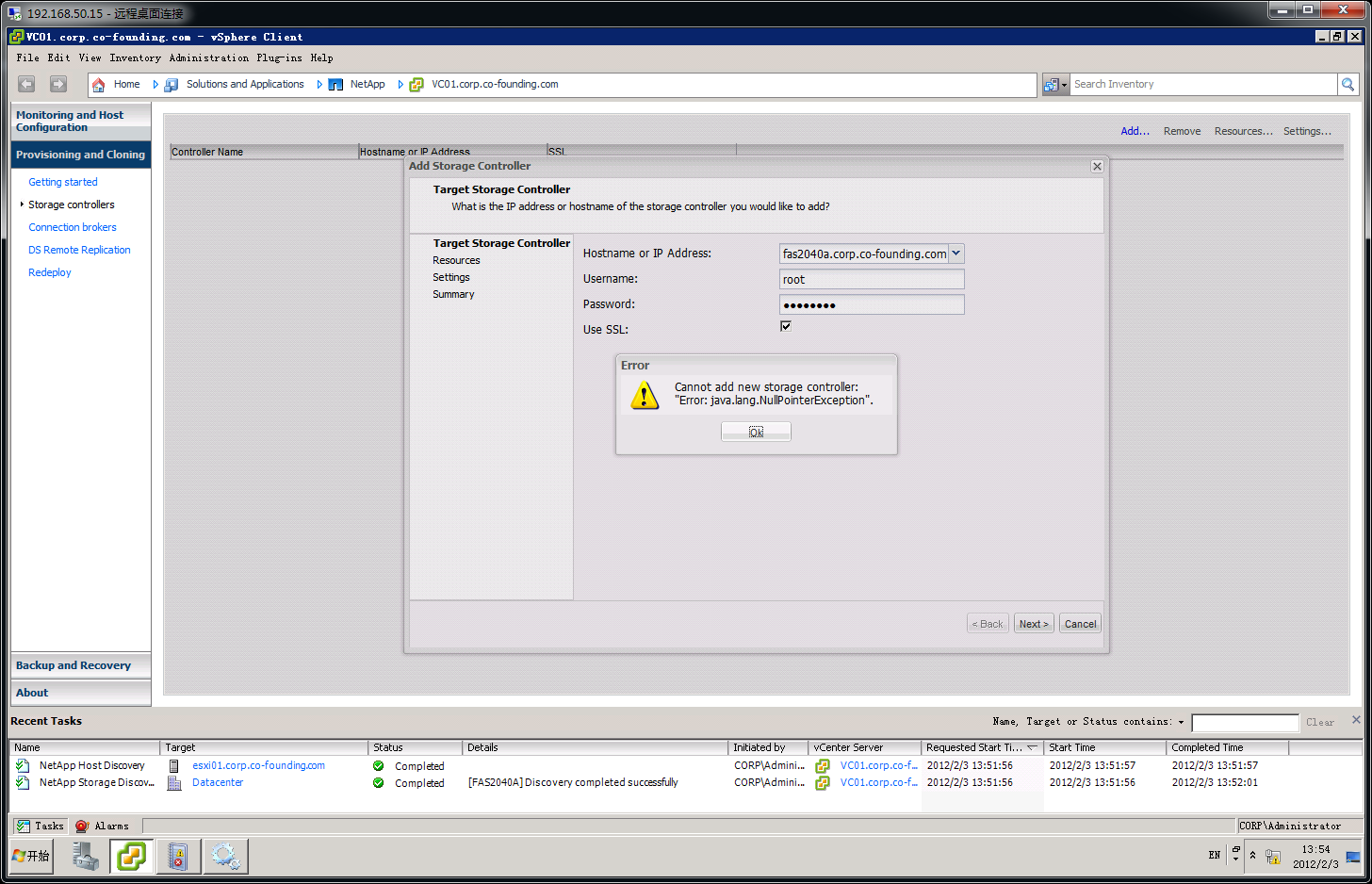This screenshot has height=884, width=1372.
Task: Switch to Backup and Recovery panel
Action: point(73,665)
